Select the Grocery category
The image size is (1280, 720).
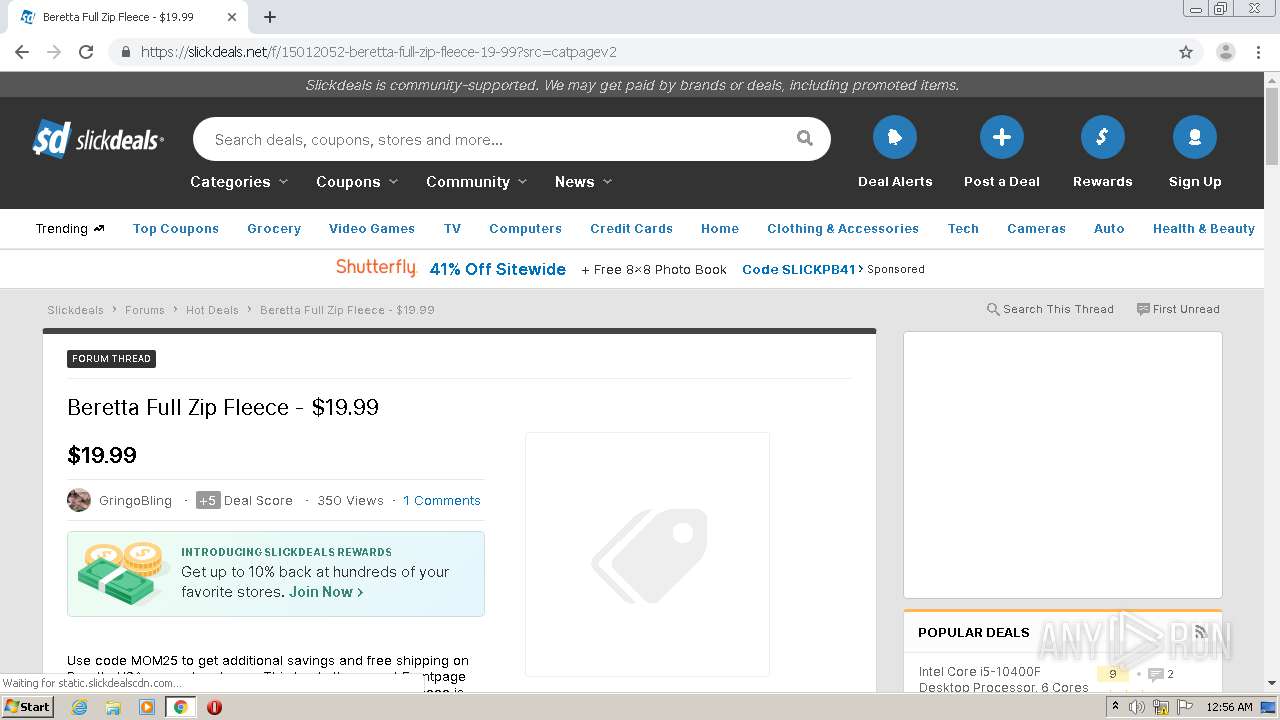pos(274,229)
